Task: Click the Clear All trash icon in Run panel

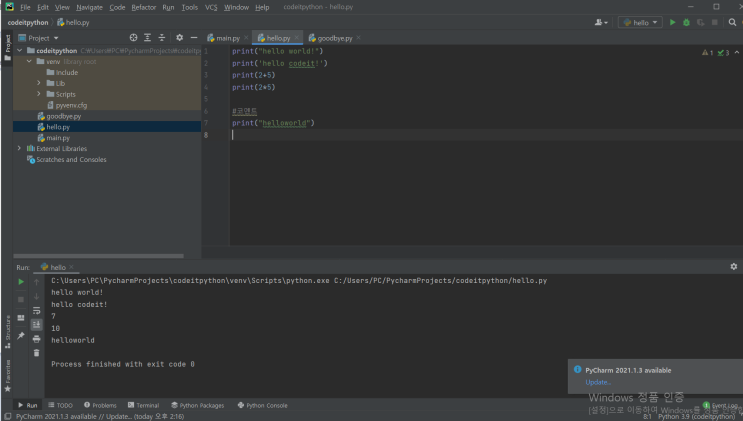Action: point(37,353)
